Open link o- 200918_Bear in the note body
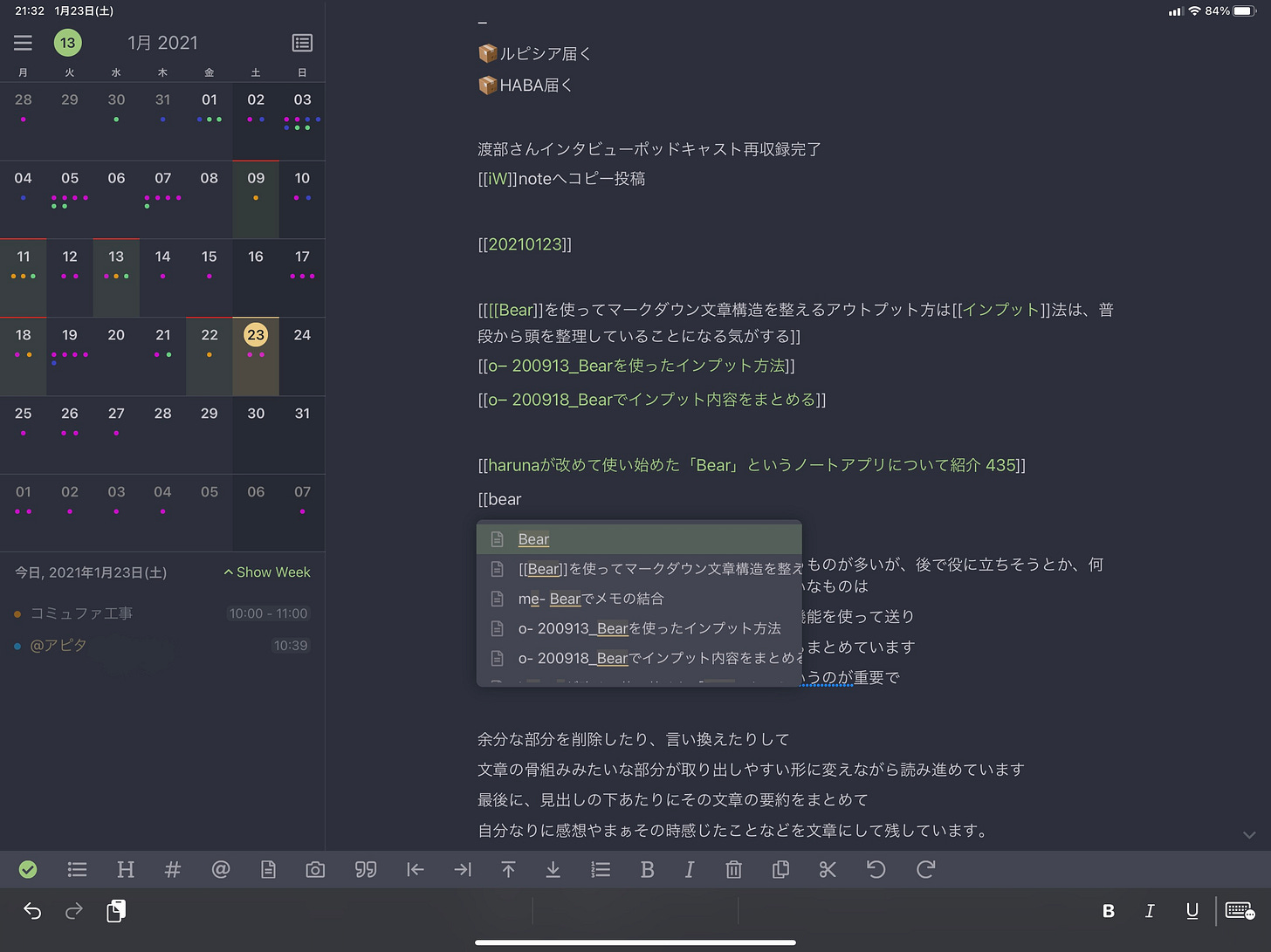 click(652, 400)
